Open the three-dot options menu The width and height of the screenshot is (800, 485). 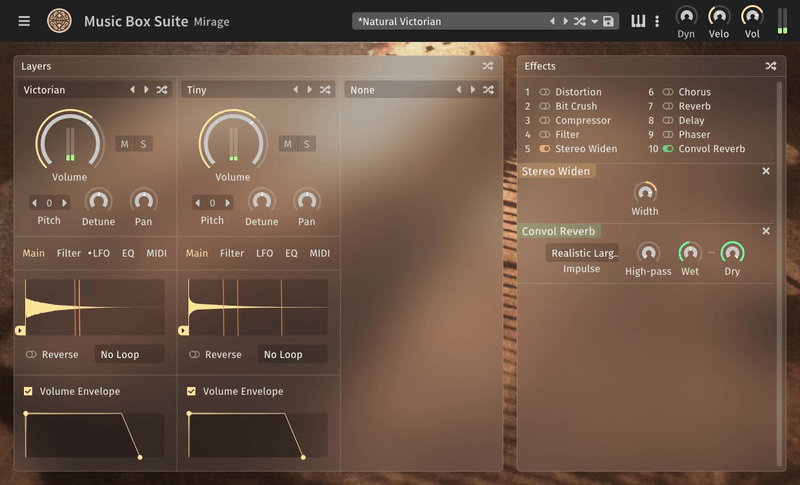point(657,21)
